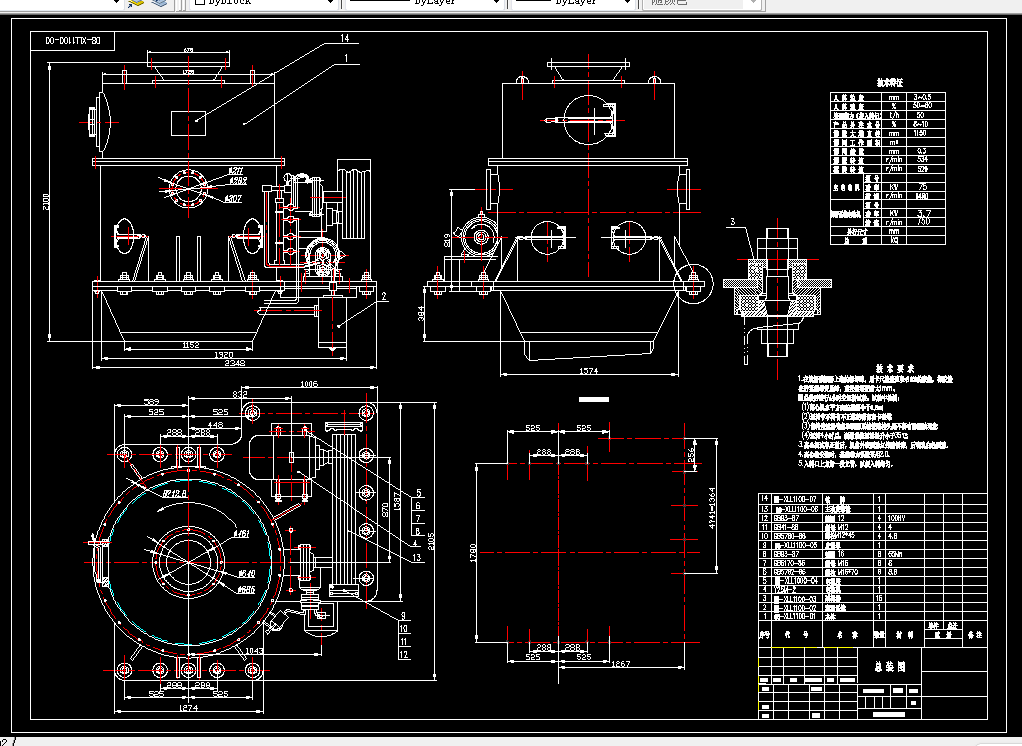
Task: Select the 394 vertical dimension
Action: pos(421,314)
